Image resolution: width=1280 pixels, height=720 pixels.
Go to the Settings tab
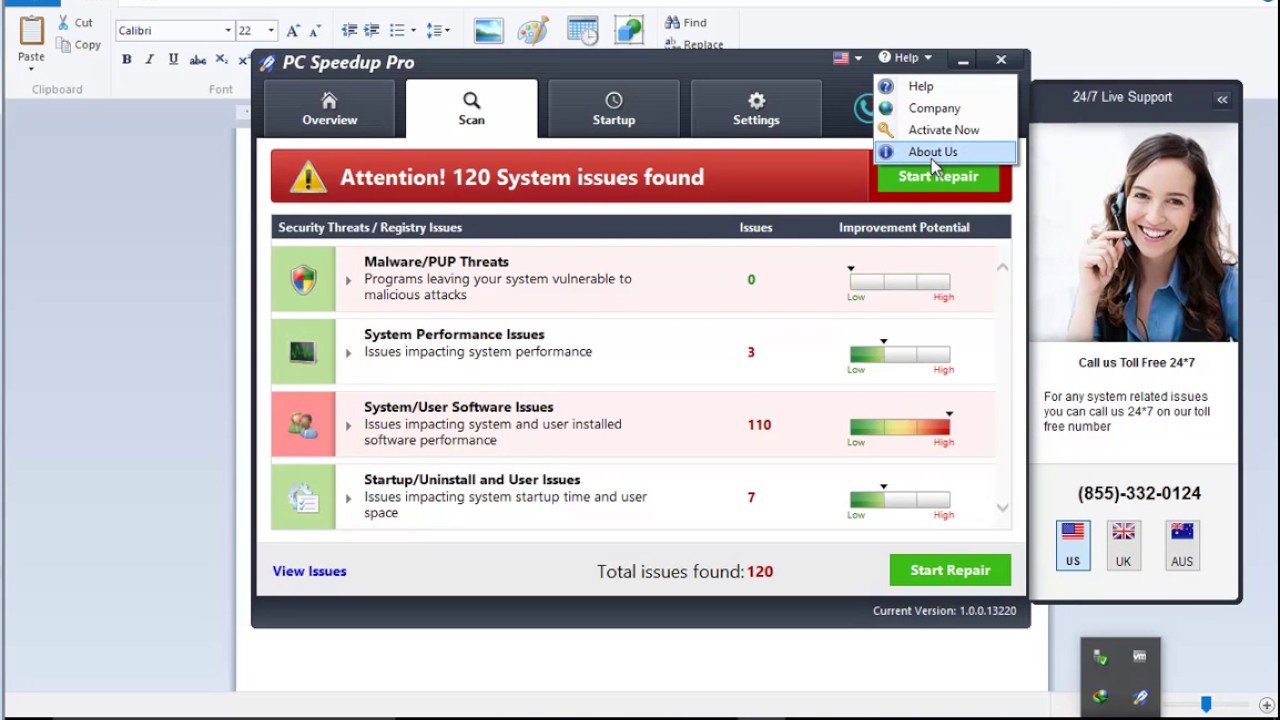tap(756, 108)
